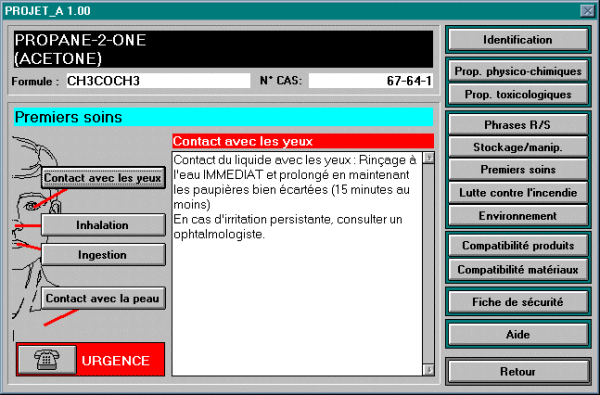
Task: Open Compatibilité matériaux page
Action: click(518, 270)
